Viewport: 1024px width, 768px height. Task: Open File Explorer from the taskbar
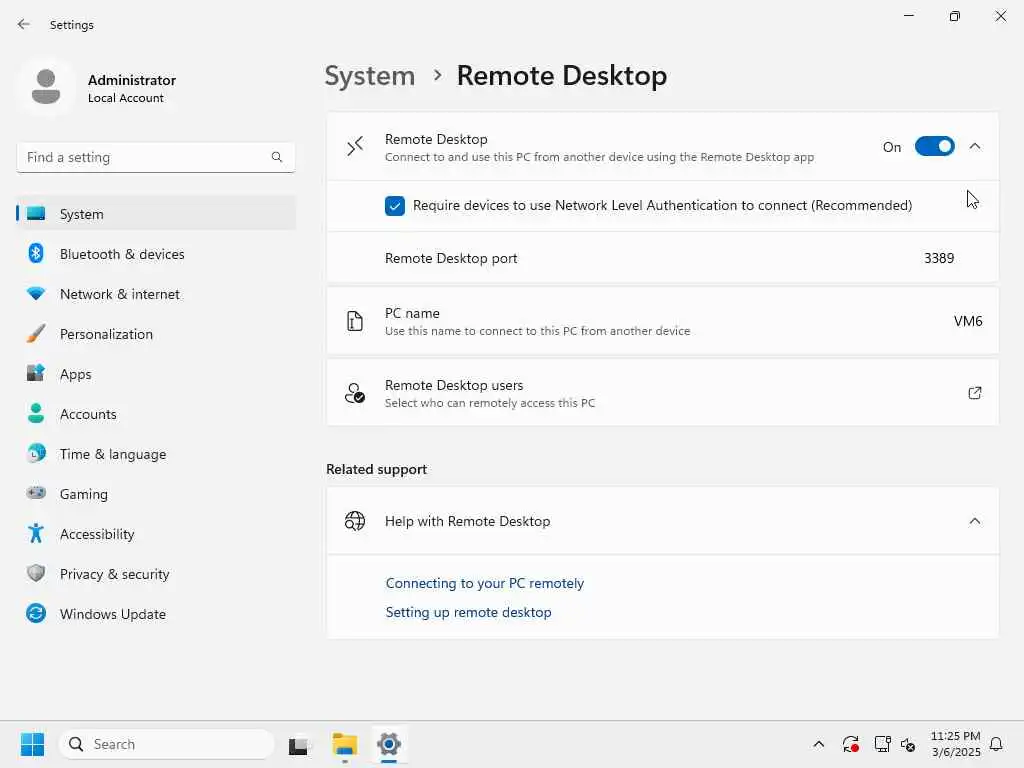tap(344, 744)
